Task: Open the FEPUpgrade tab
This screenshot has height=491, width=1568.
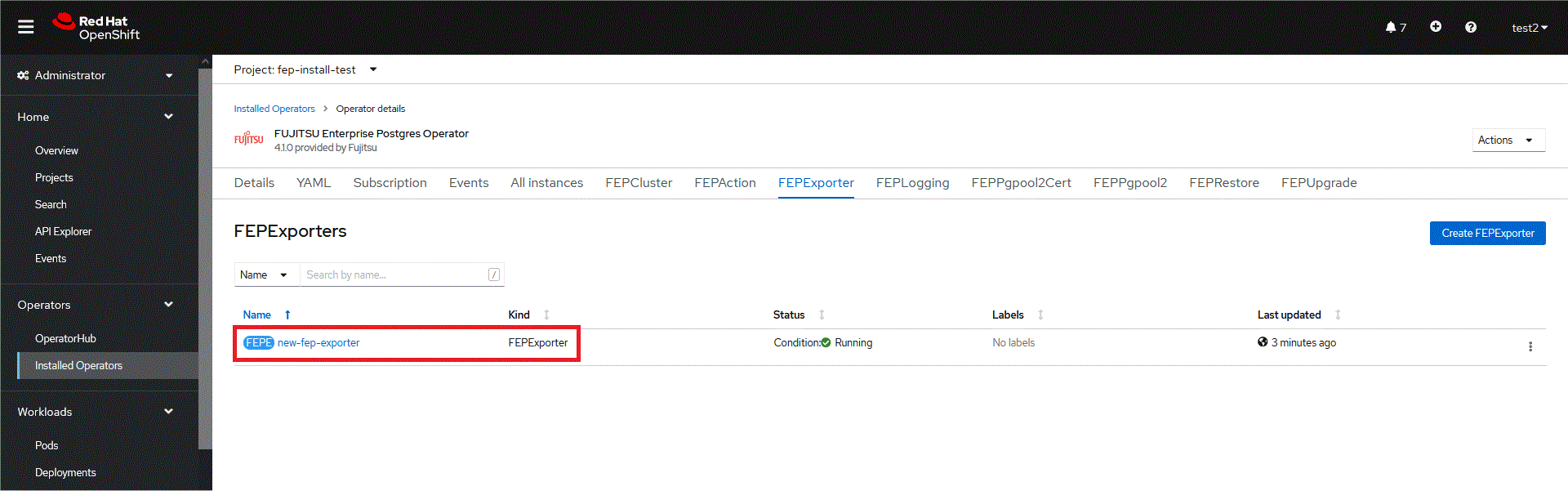Action: pyautogui.click(x=1319, y=183)
